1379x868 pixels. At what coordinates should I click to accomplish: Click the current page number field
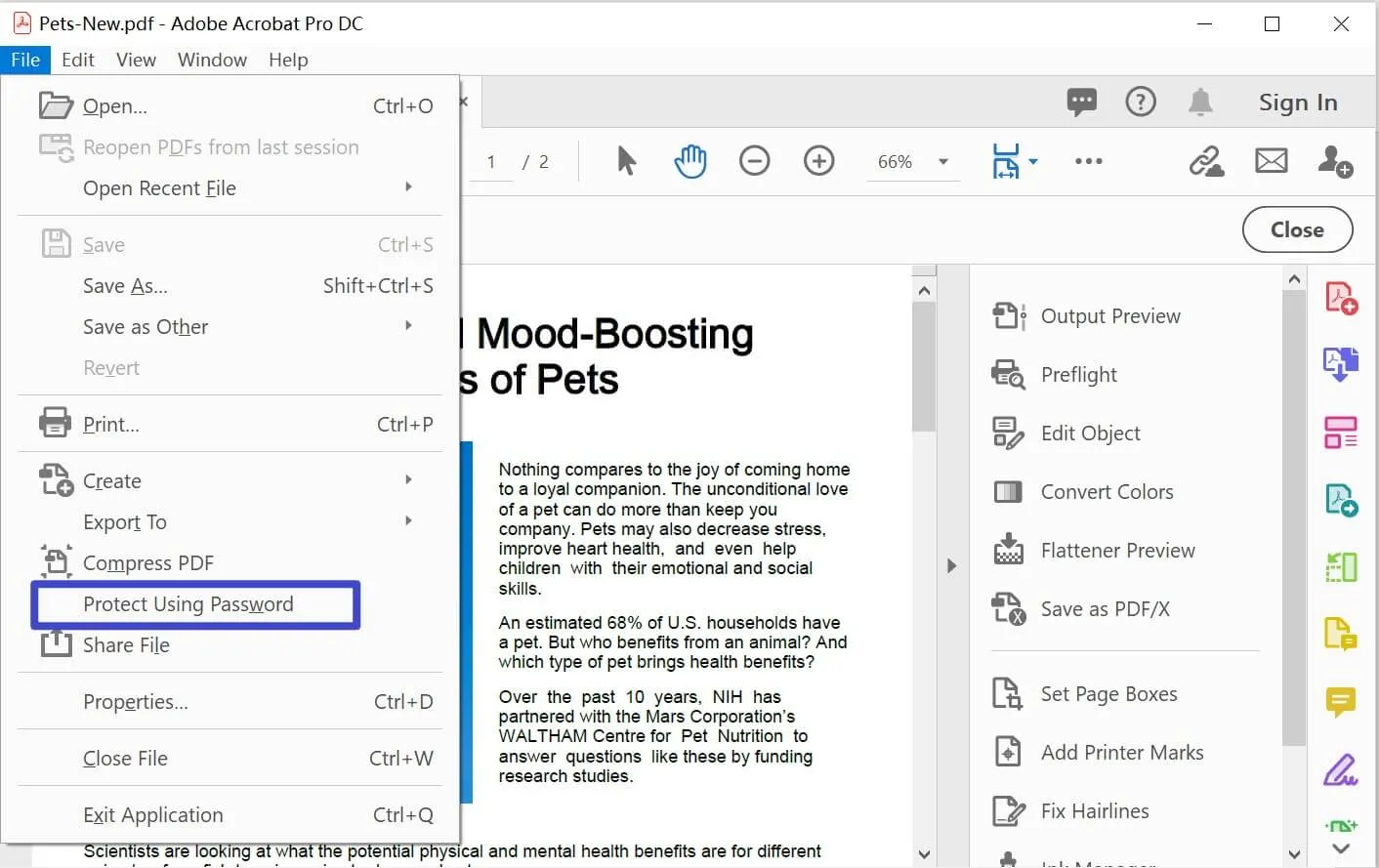point(491,162)
